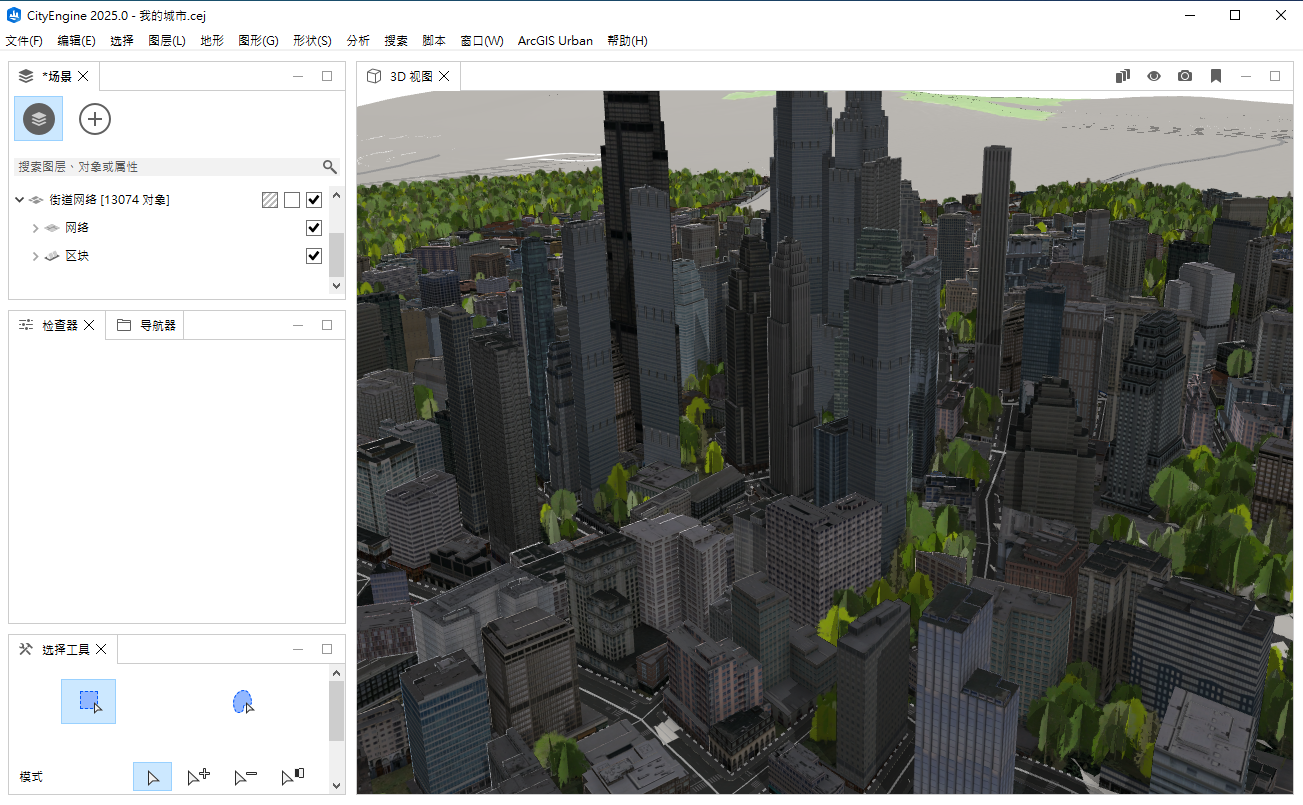Toggle visibility checkbox for 区块 layer

(x=314, y=256)
